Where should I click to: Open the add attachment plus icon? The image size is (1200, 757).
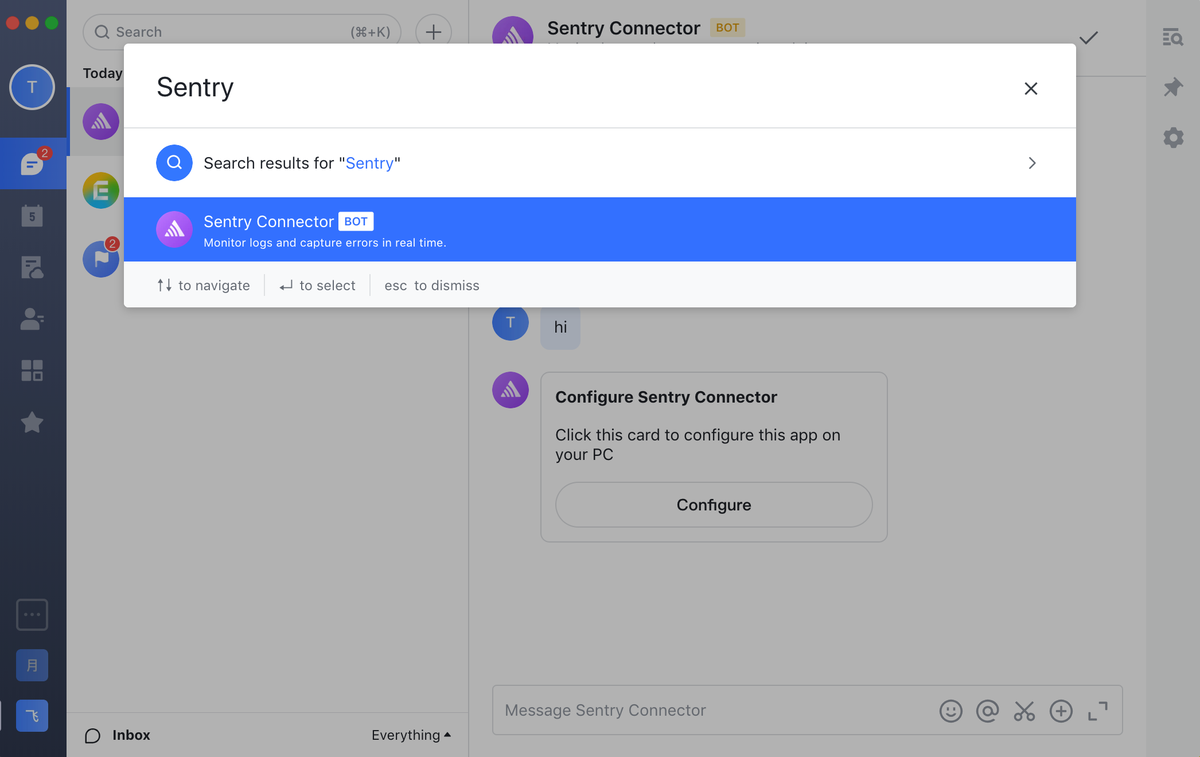(x=1061, y=711)
